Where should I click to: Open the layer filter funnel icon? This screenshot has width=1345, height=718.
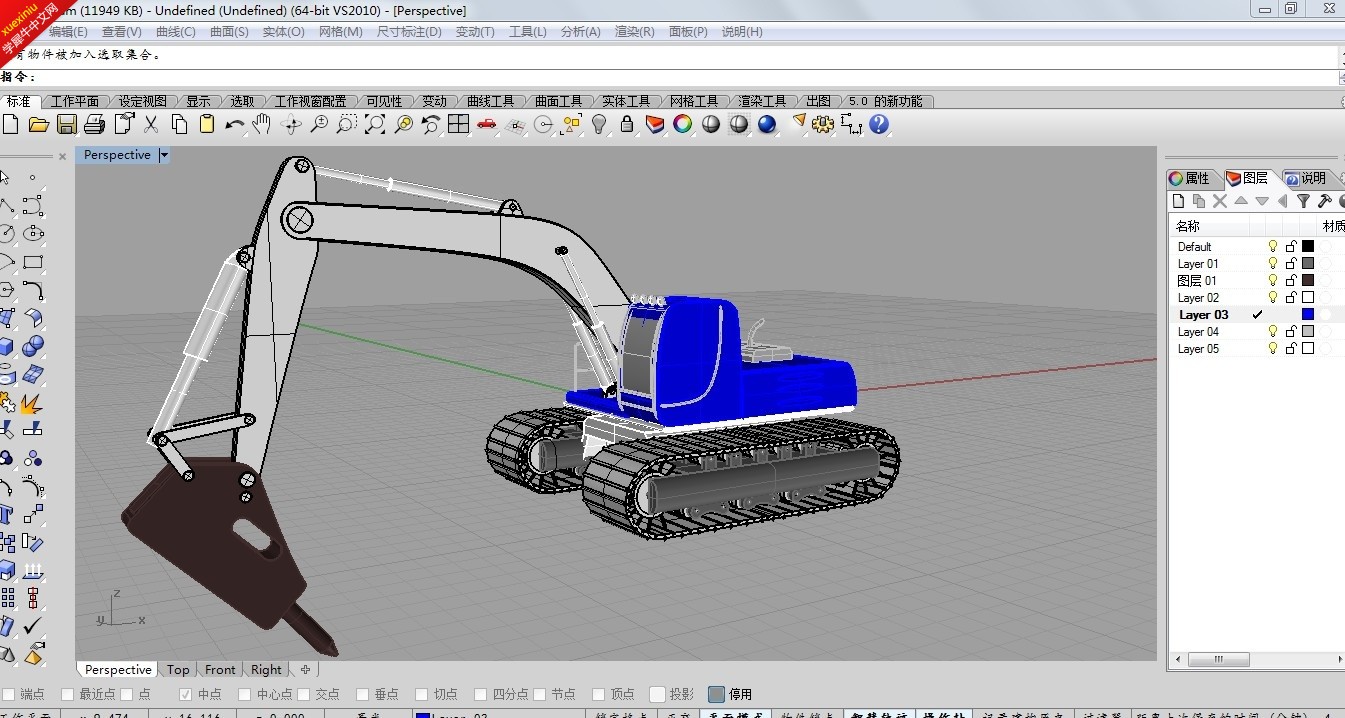coord(1304,201)
